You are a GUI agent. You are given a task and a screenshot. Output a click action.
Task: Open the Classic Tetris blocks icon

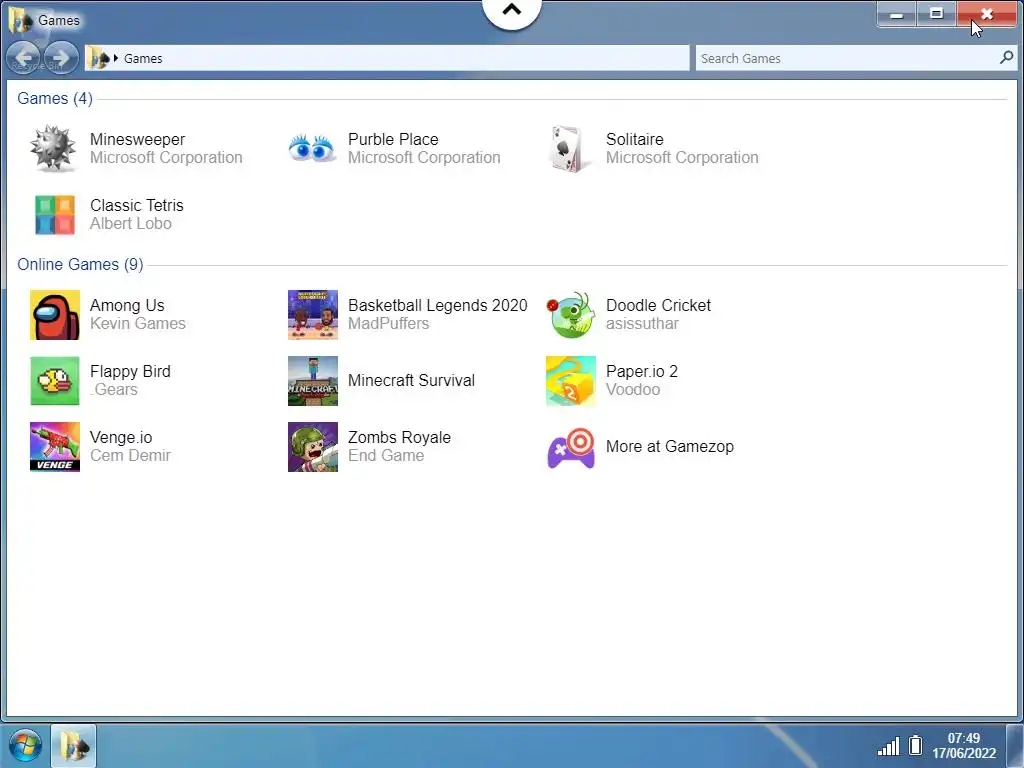click(x=55, y=215)
